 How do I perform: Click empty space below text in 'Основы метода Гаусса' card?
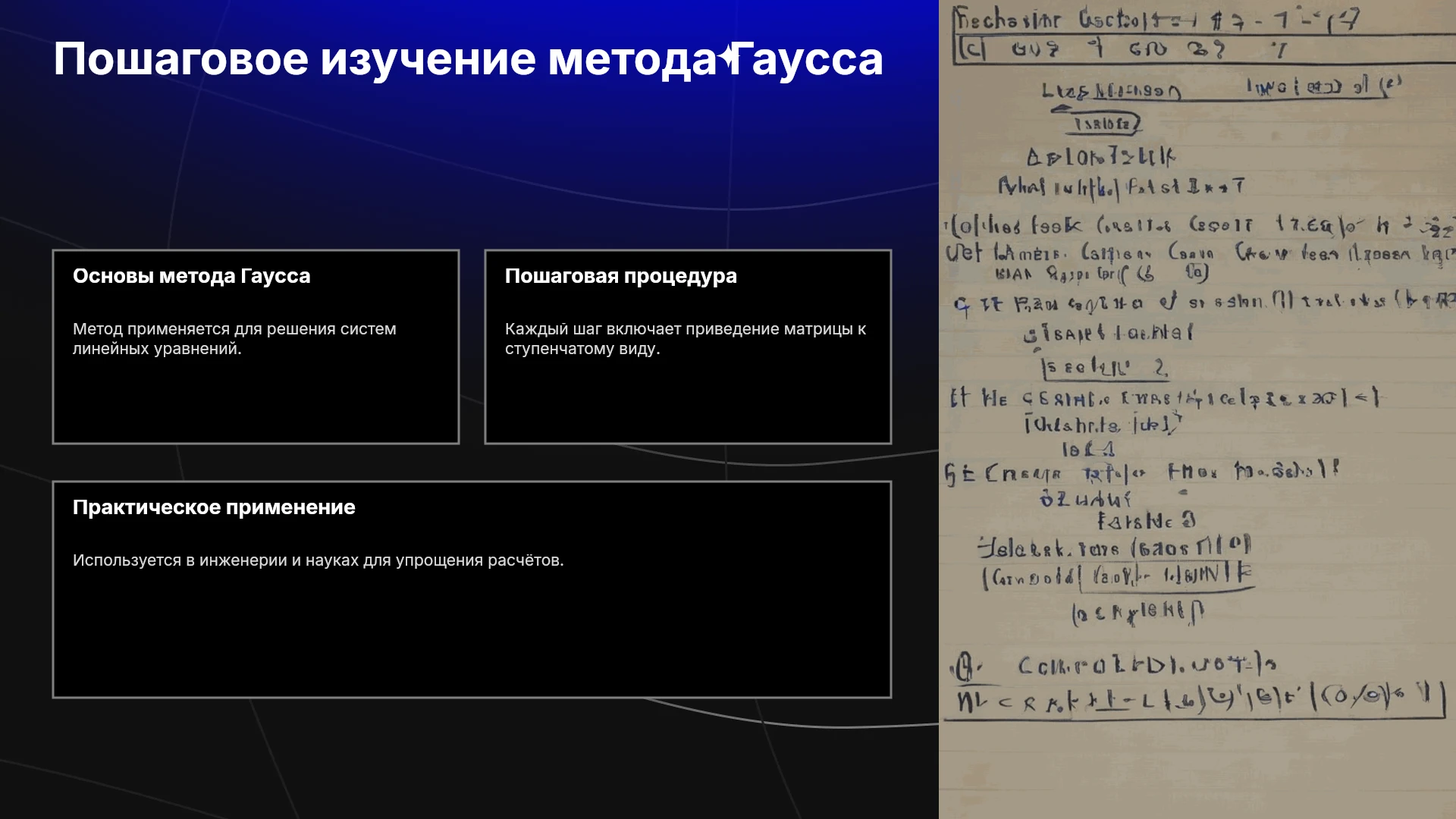tap(256, 402)
